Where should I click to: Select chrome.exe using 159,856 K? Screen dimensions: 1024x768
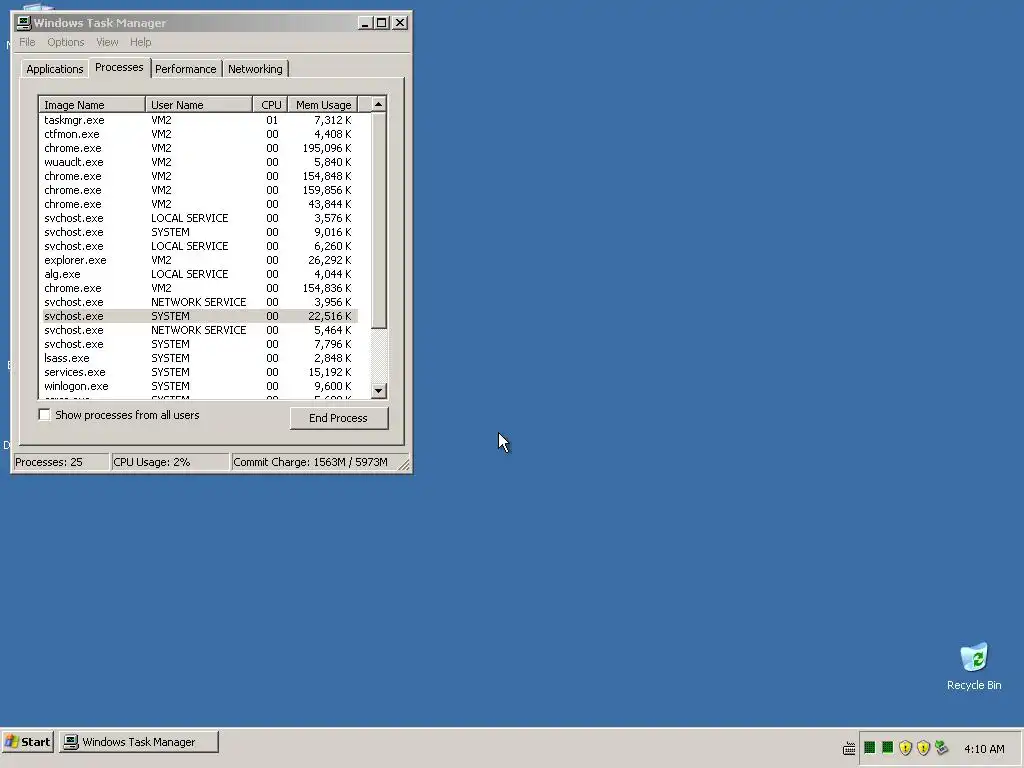200,190
